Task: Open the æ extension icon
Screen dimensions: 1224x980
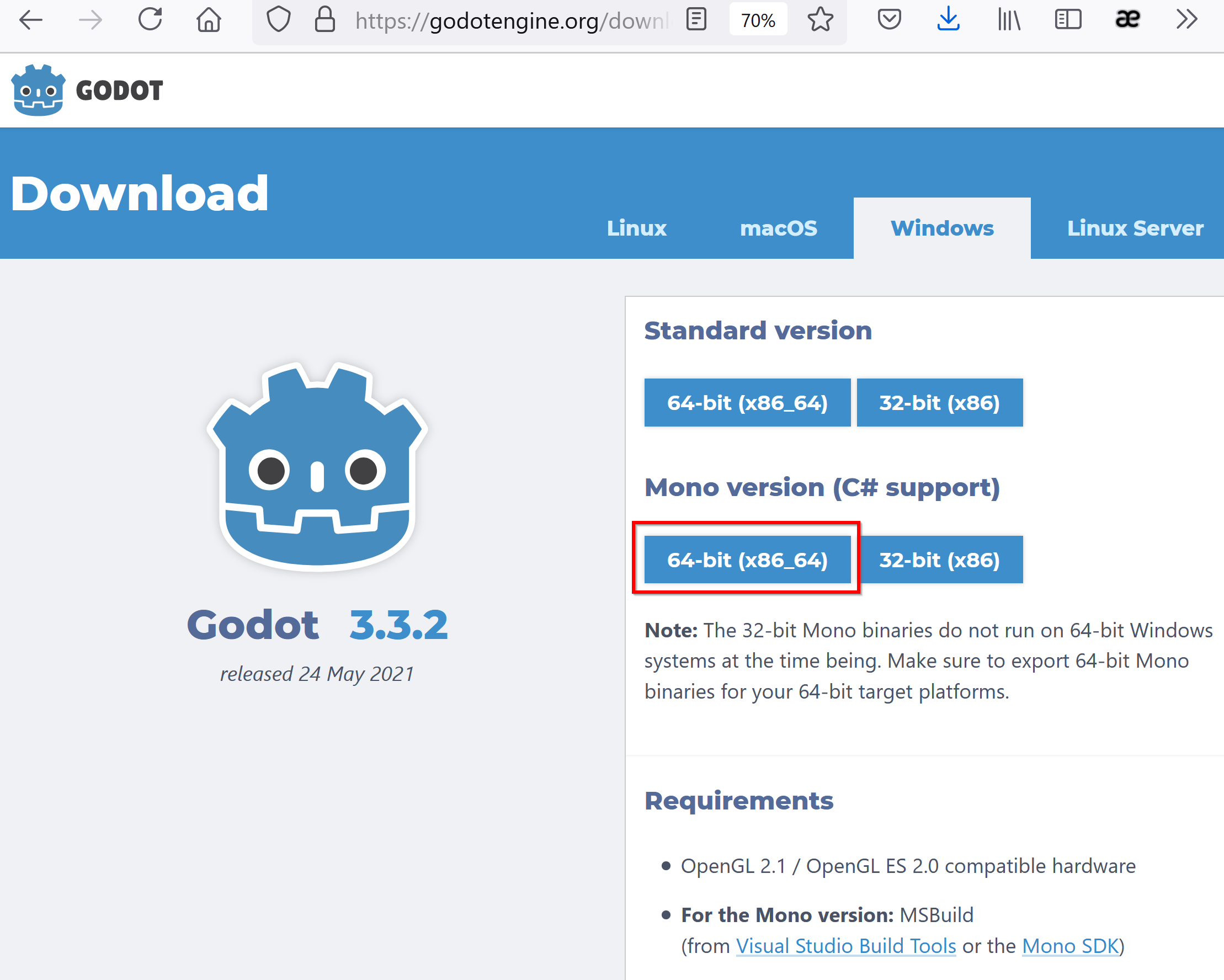Action: pyautogui.click(x=1127, y=20)
